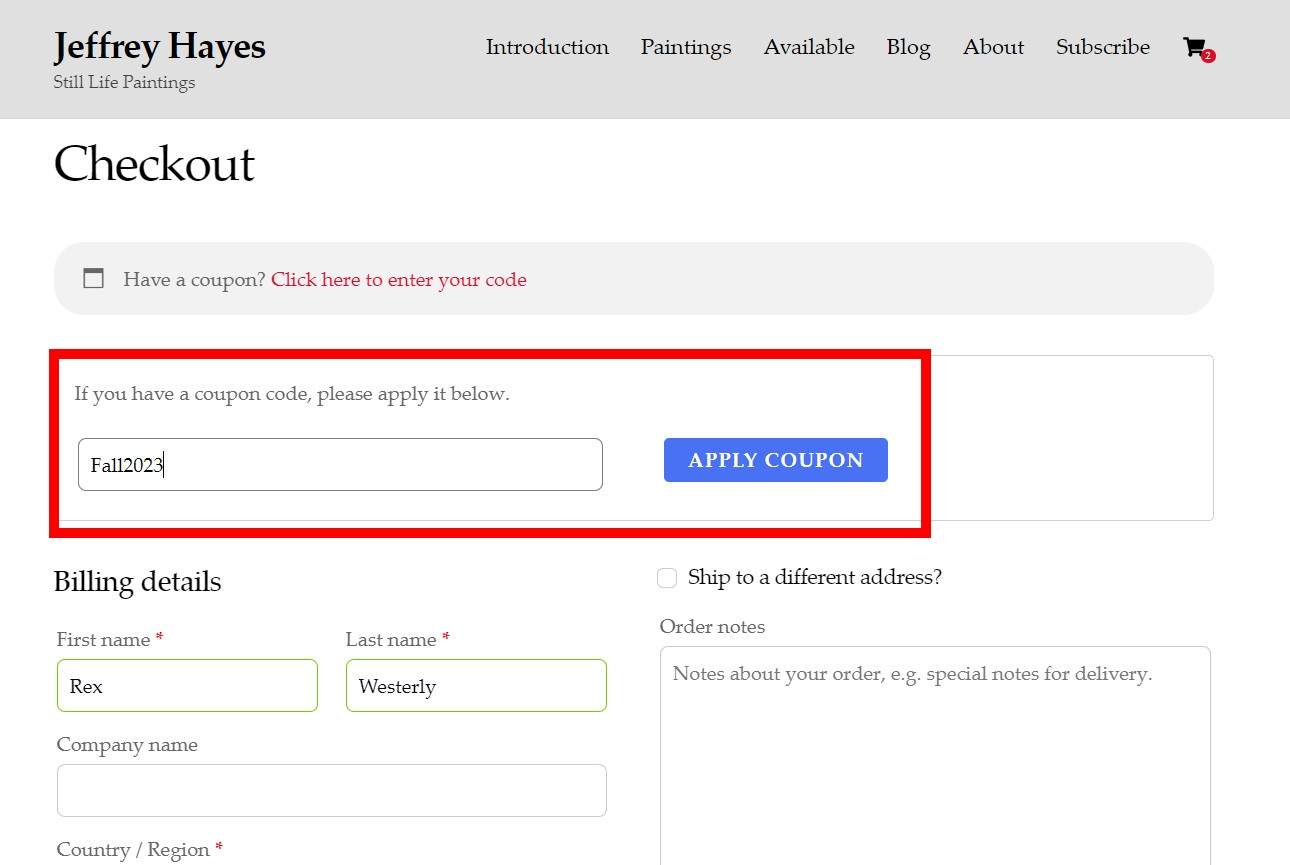Visit the Blog page
This screenshot has height=865, width=1290.
click(x=908, y=47)
